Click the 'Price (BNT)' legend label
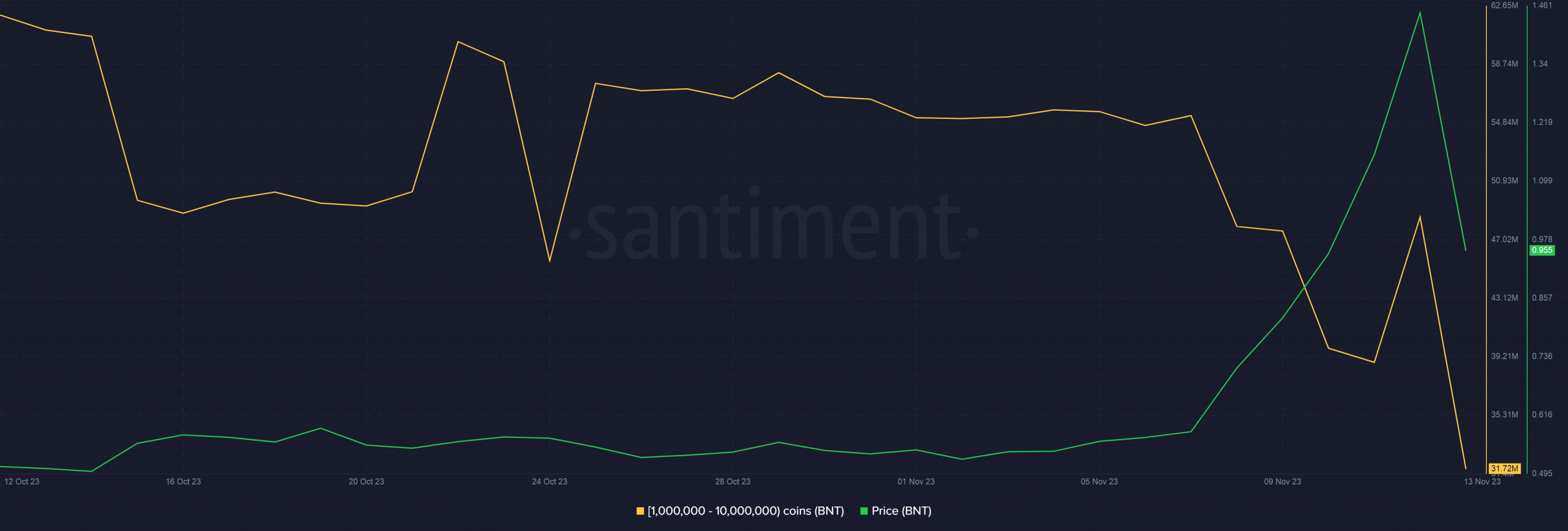The height and width of the screenshot is (531, 1568). click(902, 511)
